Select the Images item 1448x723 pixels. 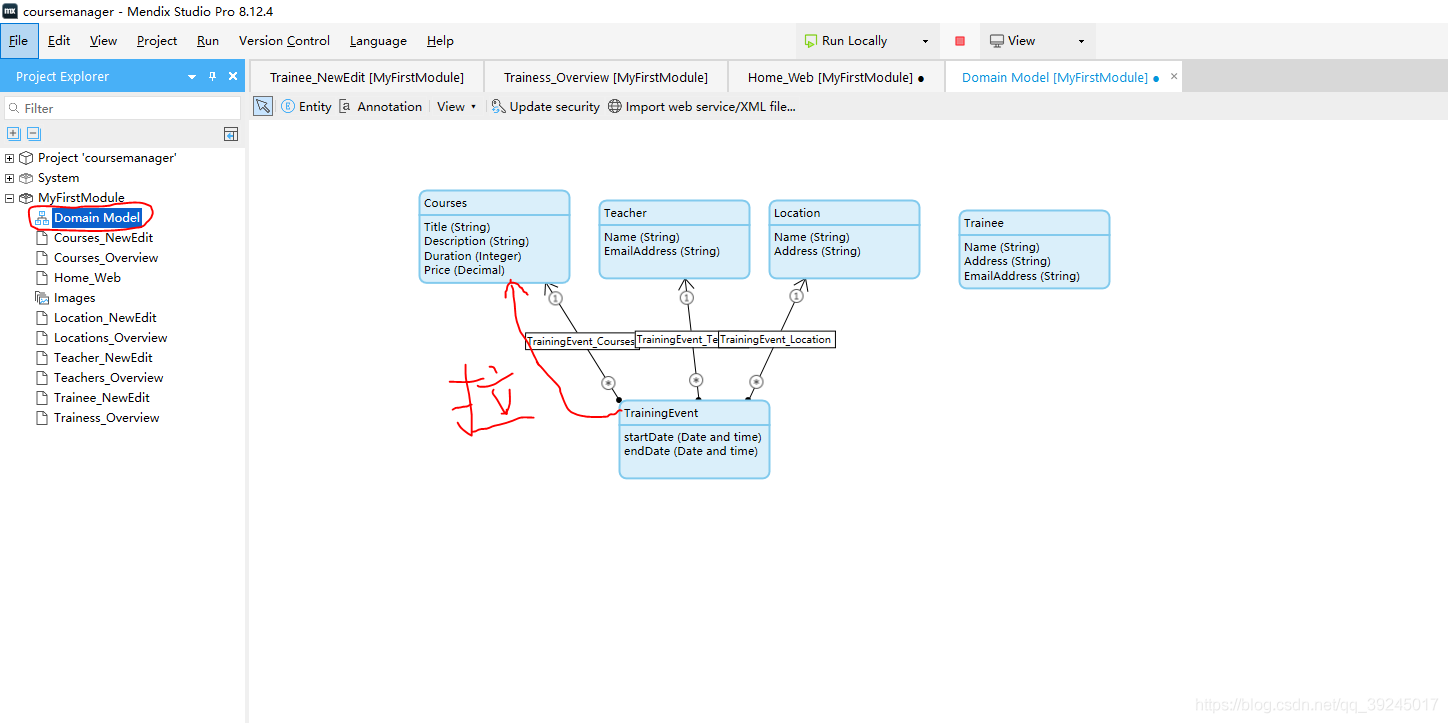(x=75, y=298)
